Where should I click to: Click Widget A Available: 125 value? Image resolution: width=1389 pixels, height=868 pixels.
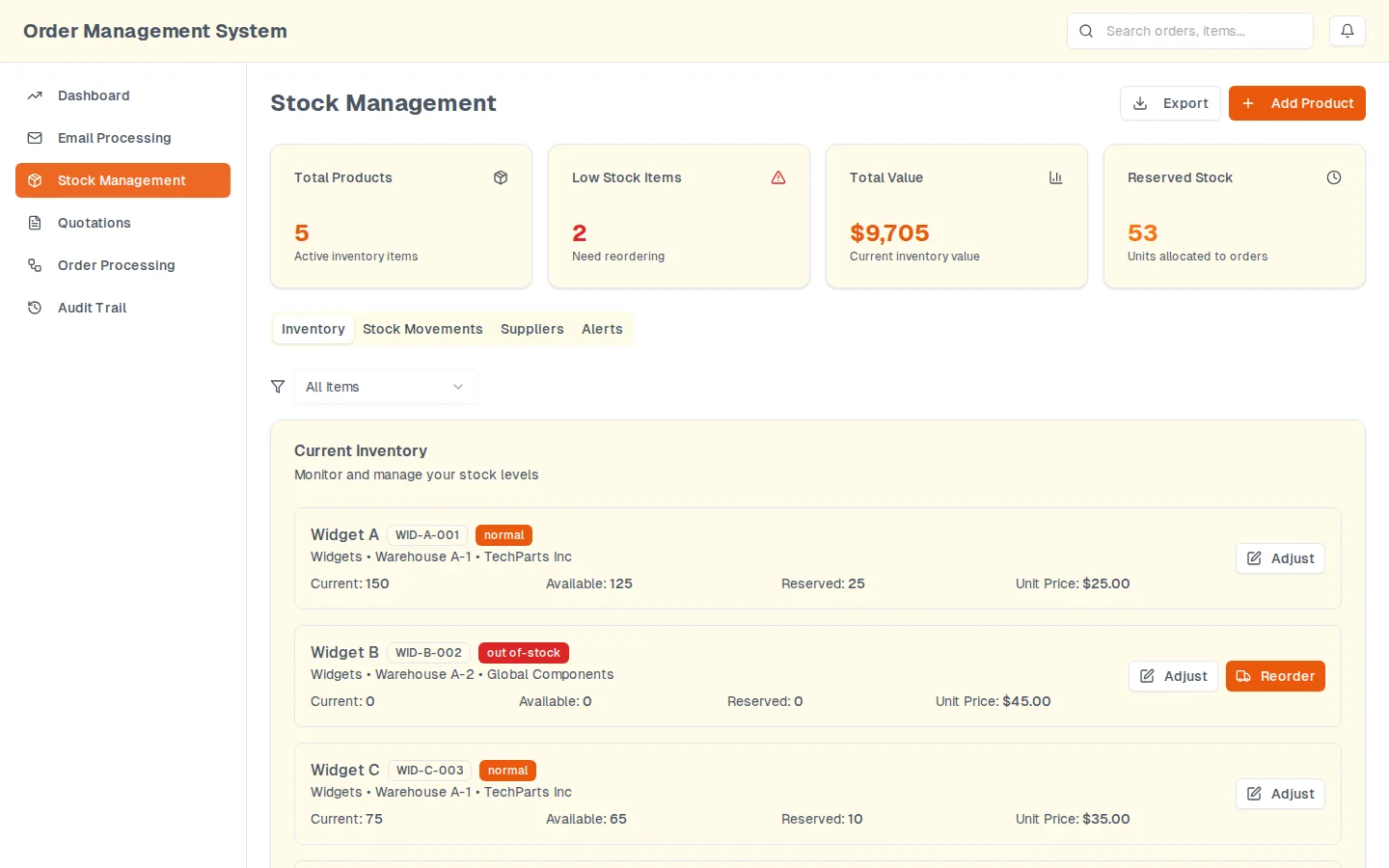589,583
